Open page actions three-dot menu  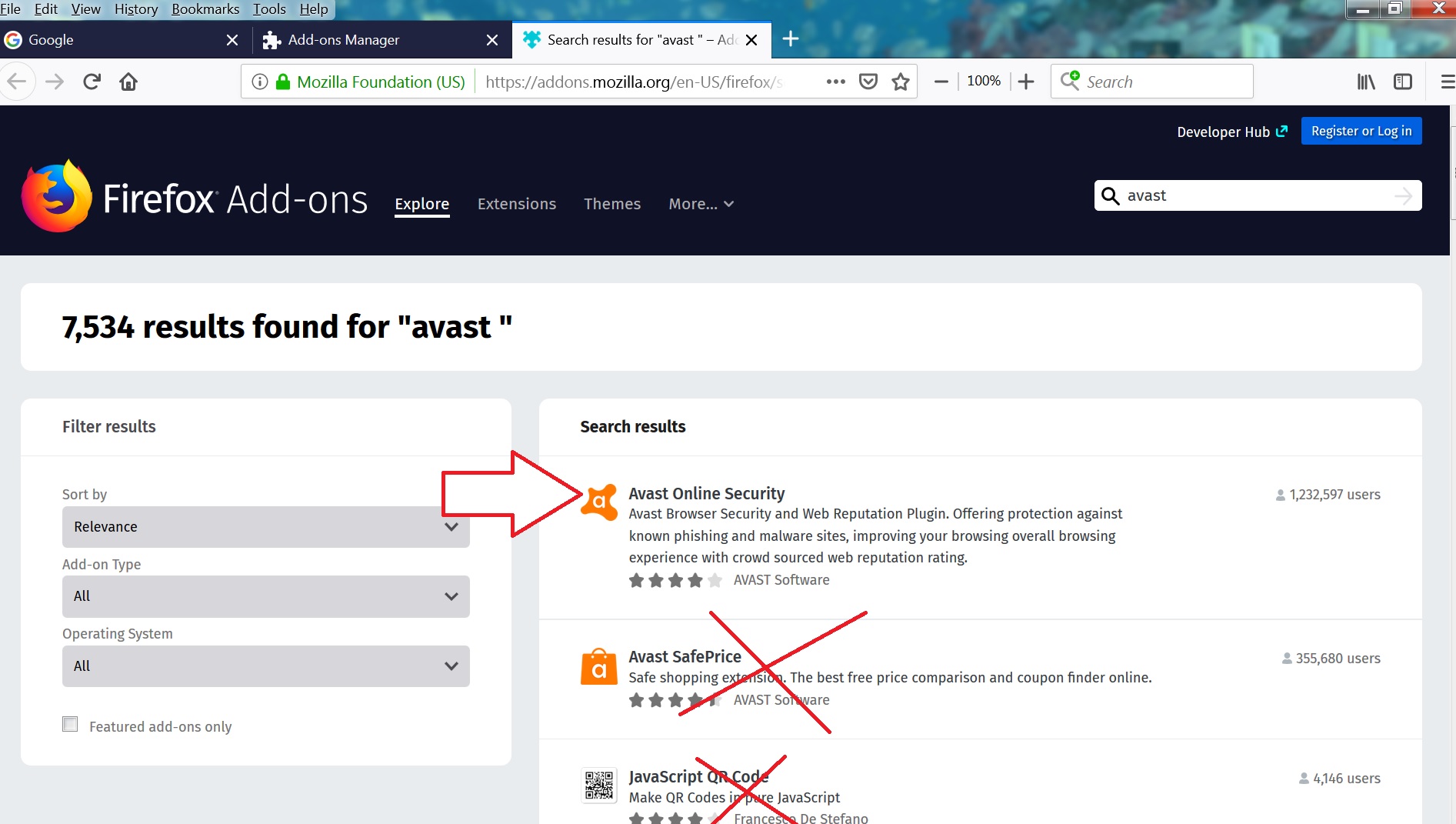(x=836, y=82)
